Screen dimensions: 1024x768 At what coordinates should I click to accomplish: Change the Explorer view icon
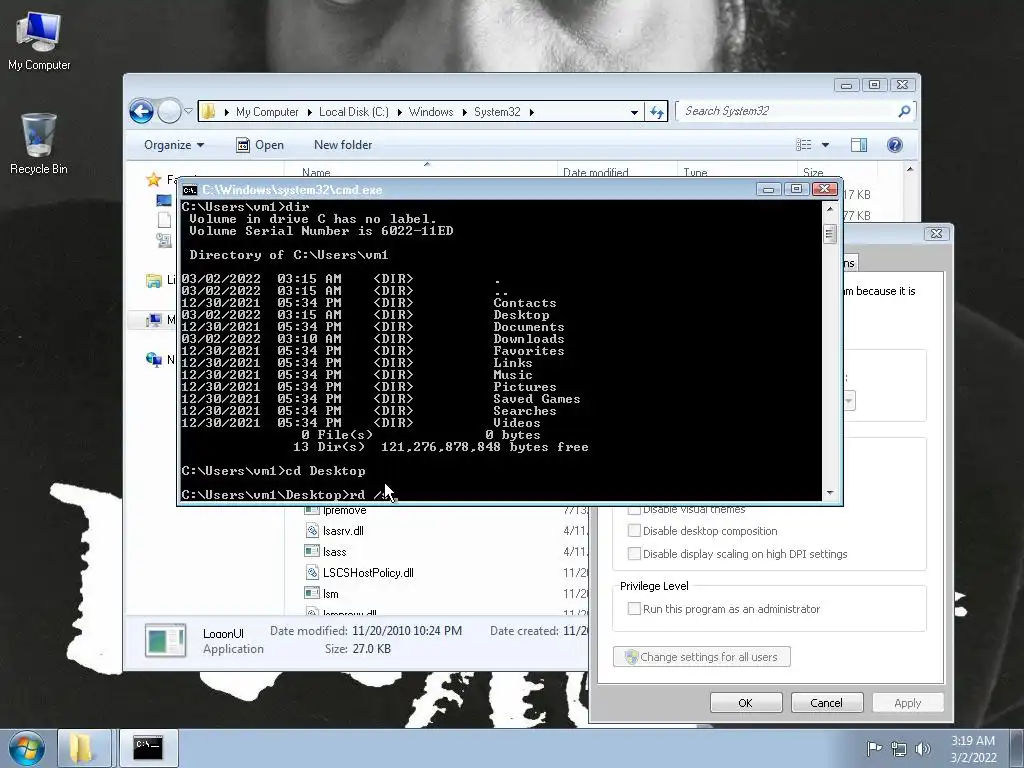pyautogui.click(x=804, y=145)
